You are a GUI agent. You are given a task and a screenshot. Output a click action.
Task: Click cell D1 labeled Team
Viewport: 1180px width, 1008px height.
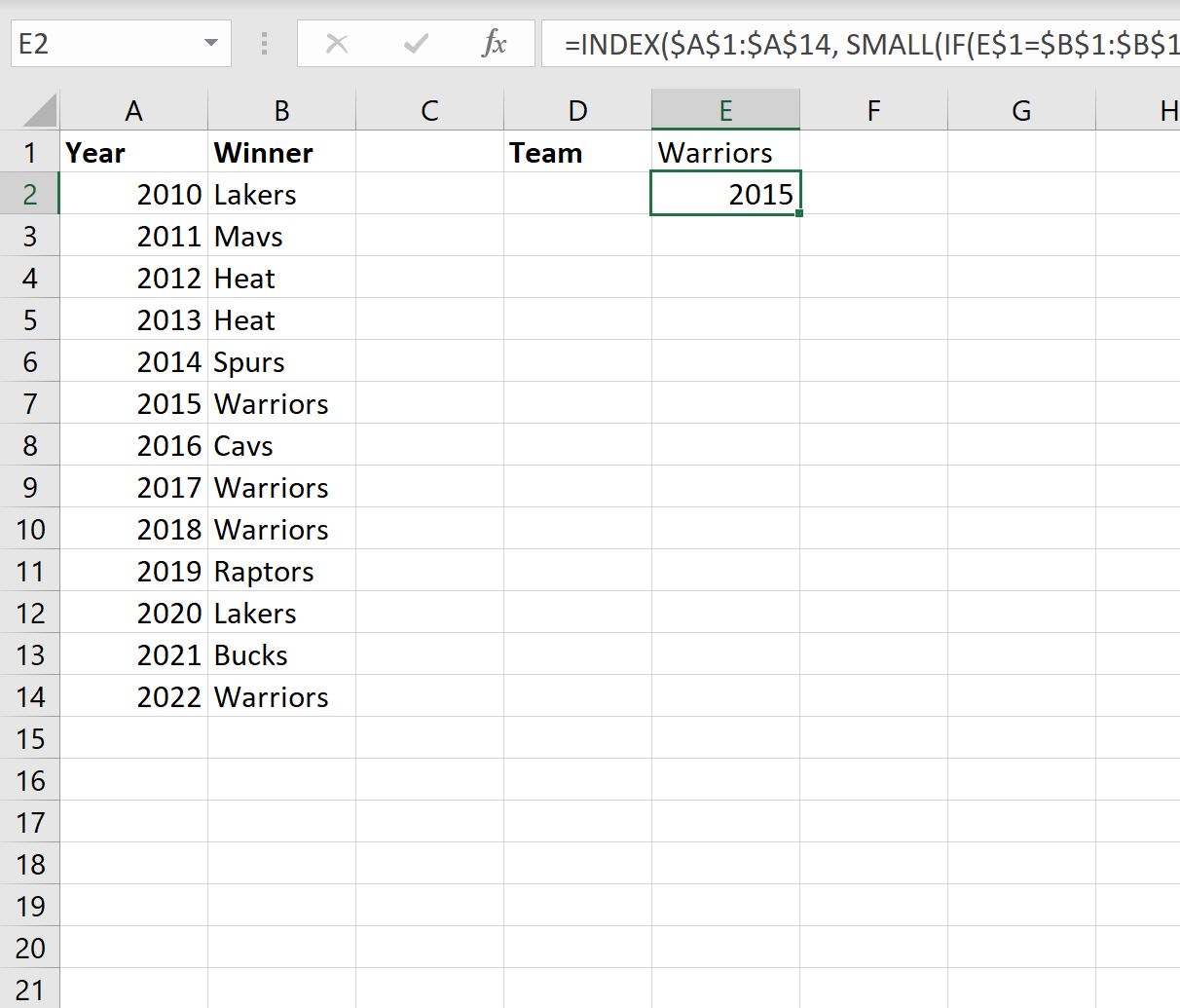click(577, 152)
